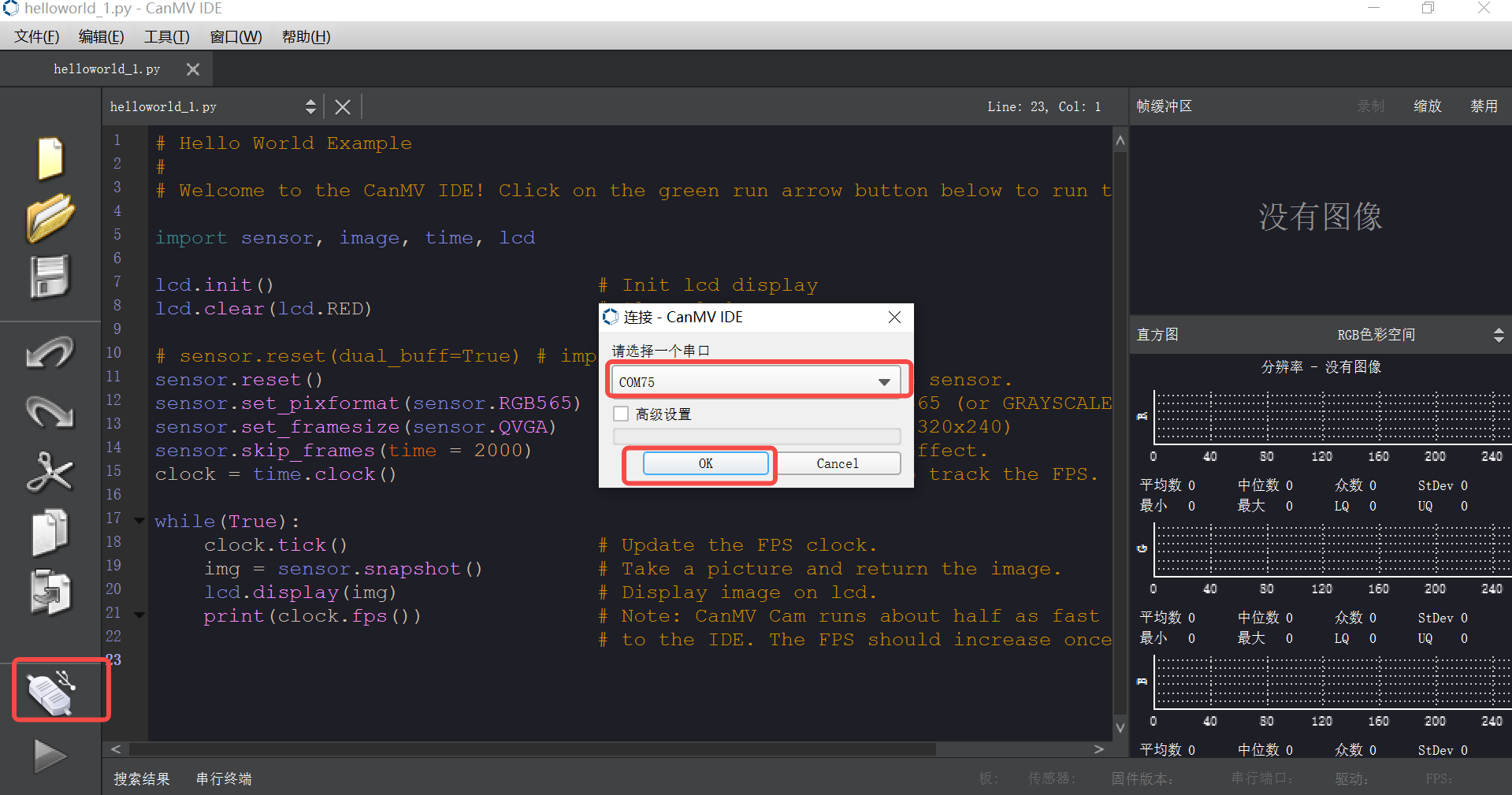Close the current document with editor X icon
Viewport: 1512px width, 795px height.
coord(343,106)
